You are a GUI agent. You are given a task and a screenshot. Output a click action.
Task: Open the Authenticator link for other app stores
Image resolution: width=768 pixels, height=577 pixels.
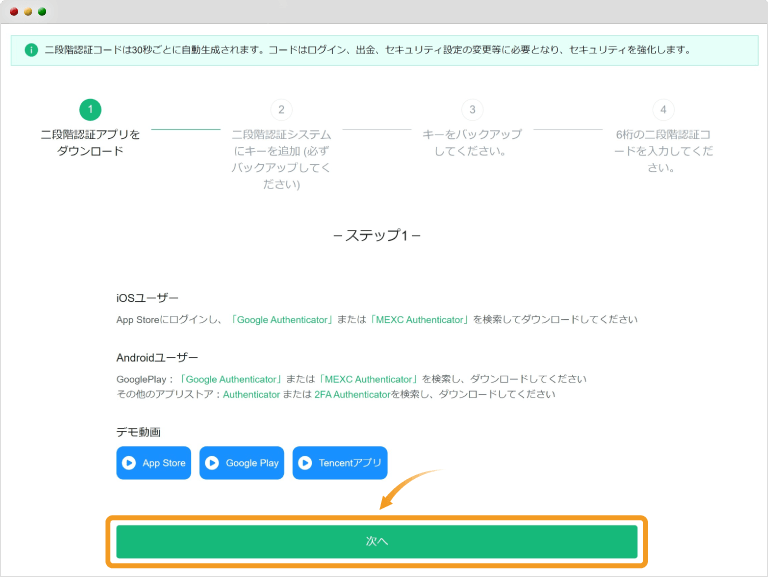point(251,395)
